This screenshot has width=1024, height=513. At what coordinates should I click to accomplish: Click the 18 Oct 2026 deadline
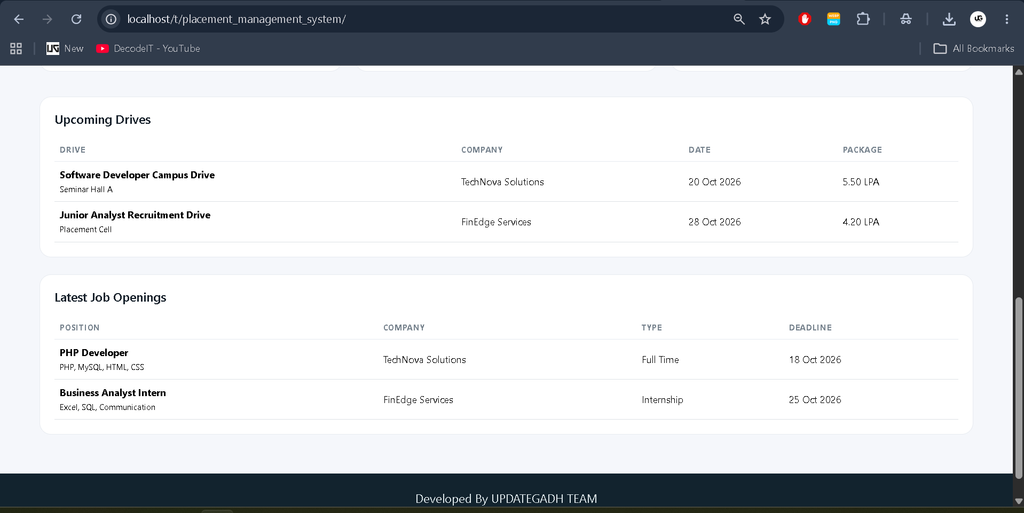pos(815,360)
